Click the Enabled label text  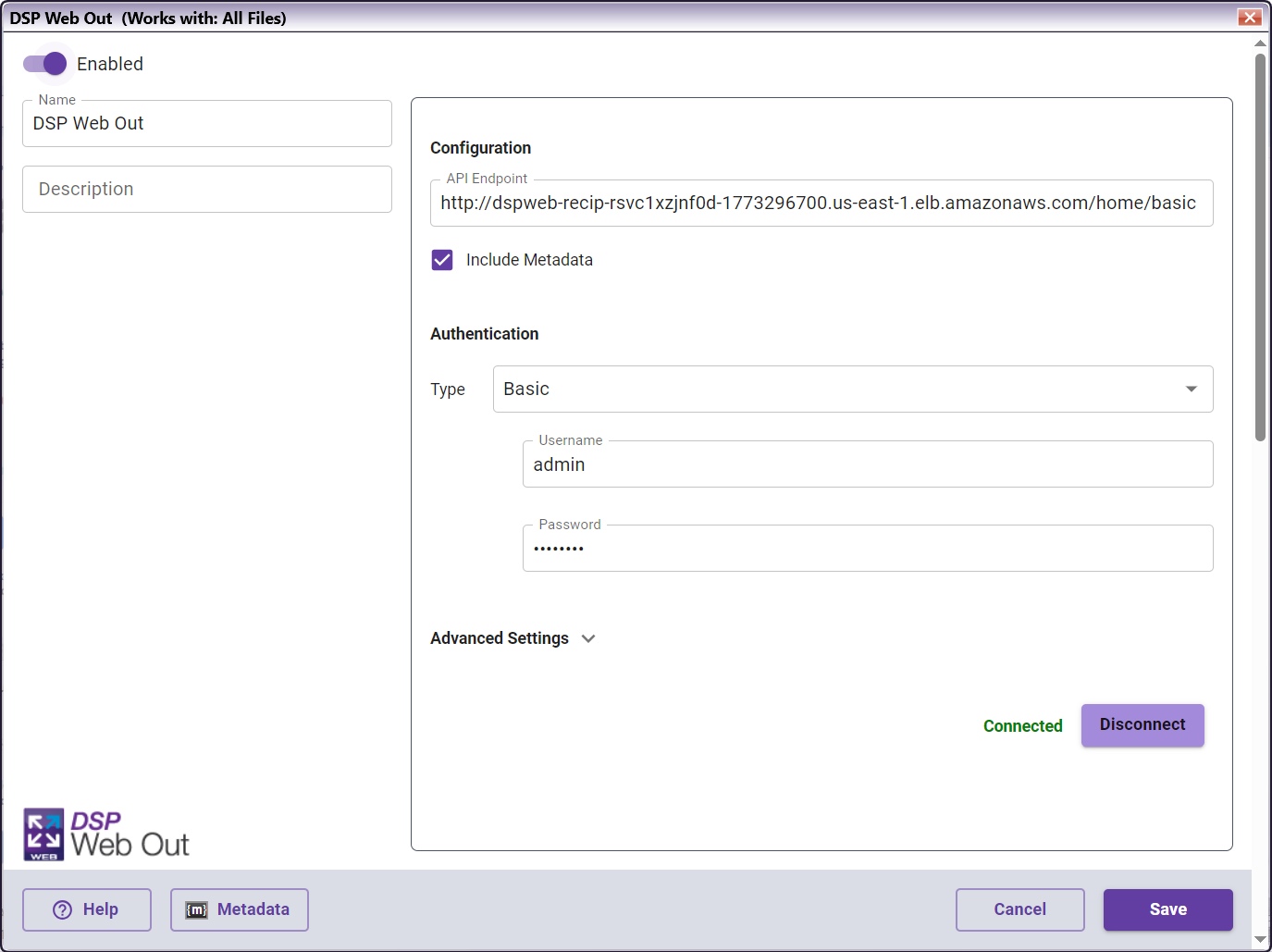110,64
